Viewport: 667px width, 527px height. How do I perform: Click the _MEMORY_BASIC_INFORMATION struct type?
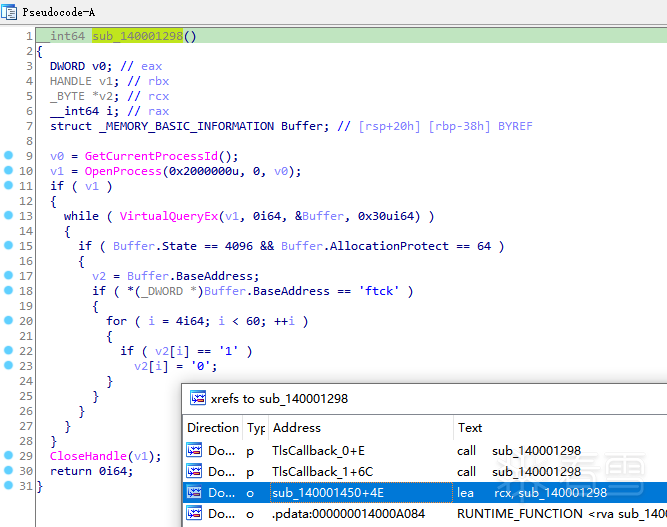click(x=186, y=126)
